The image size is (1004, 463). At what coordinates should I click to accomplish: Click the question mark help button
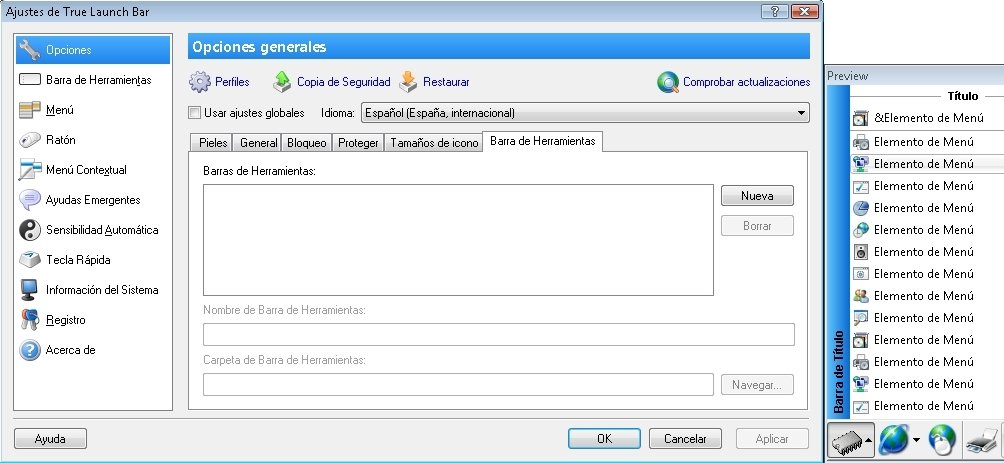click(775, 12)
